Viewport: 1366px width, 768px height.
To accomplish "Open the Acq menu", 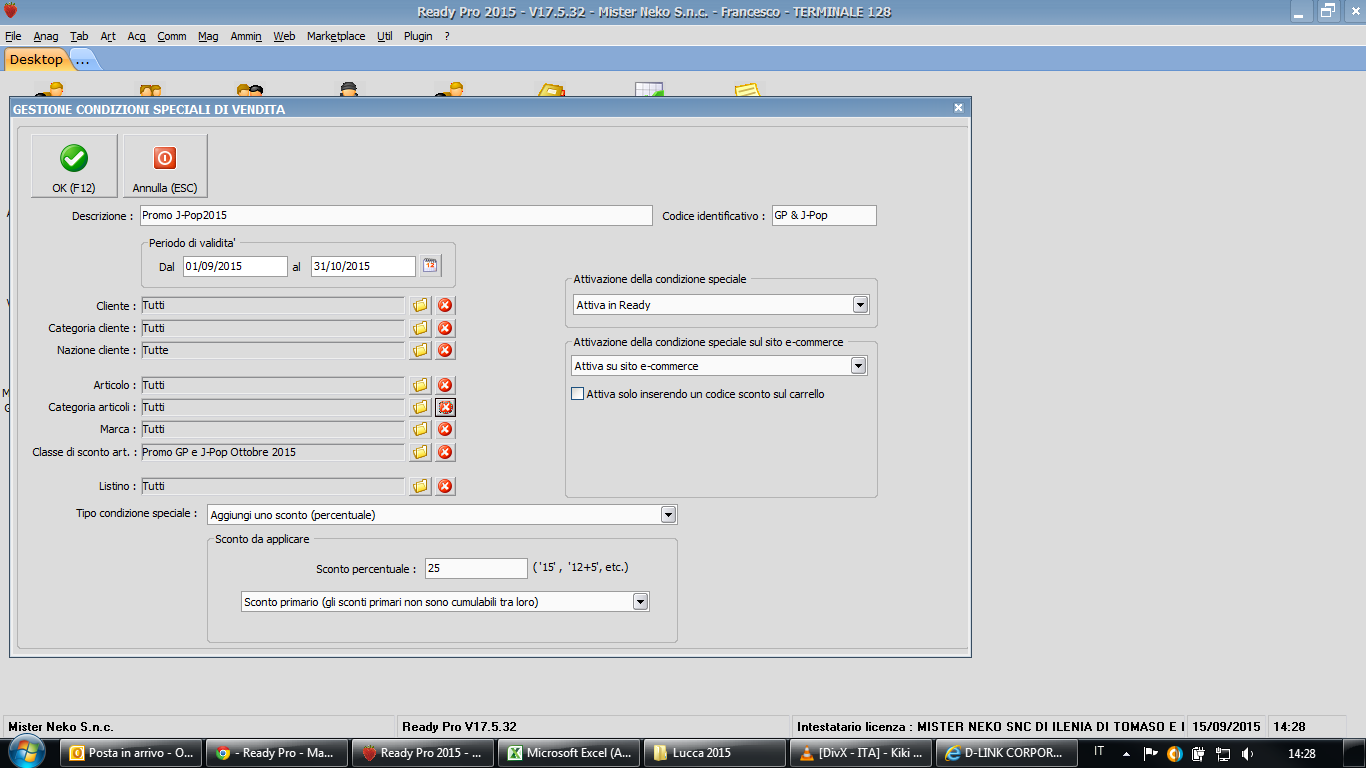I will coord(137,36).
